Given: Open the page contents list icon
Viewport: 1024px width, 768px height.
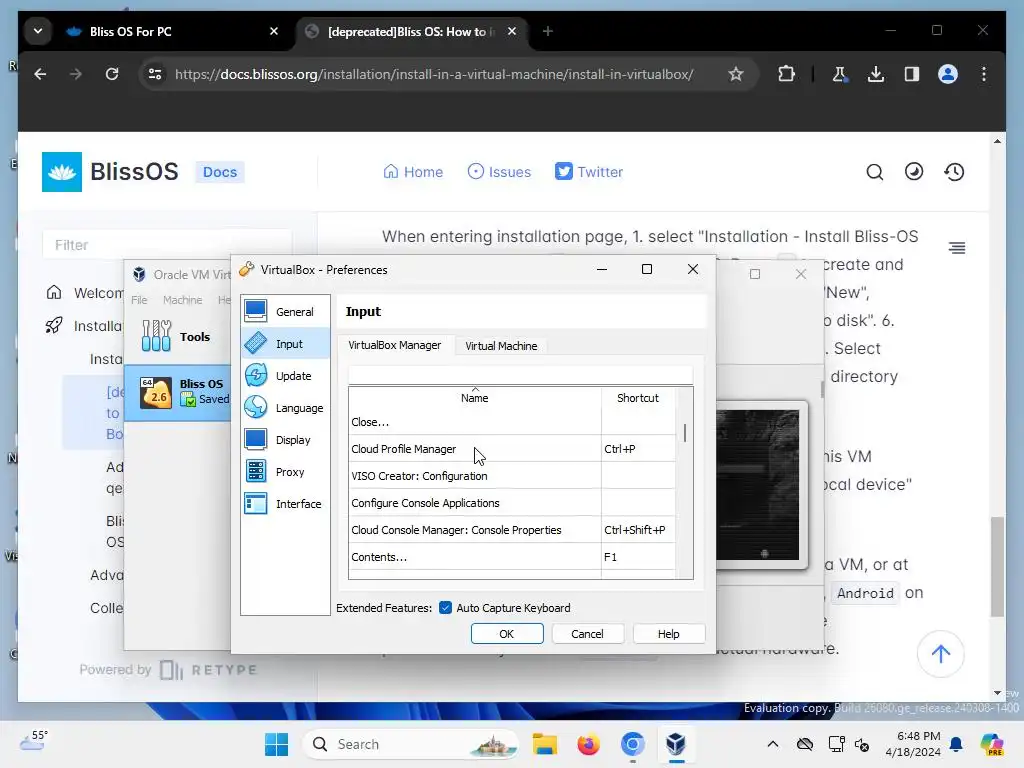Looking at the screenshot, I should 957,248.
